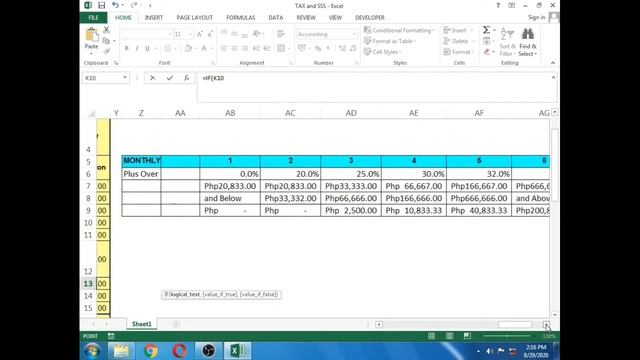
Task: Click the Sign in link
Action: 536,17
